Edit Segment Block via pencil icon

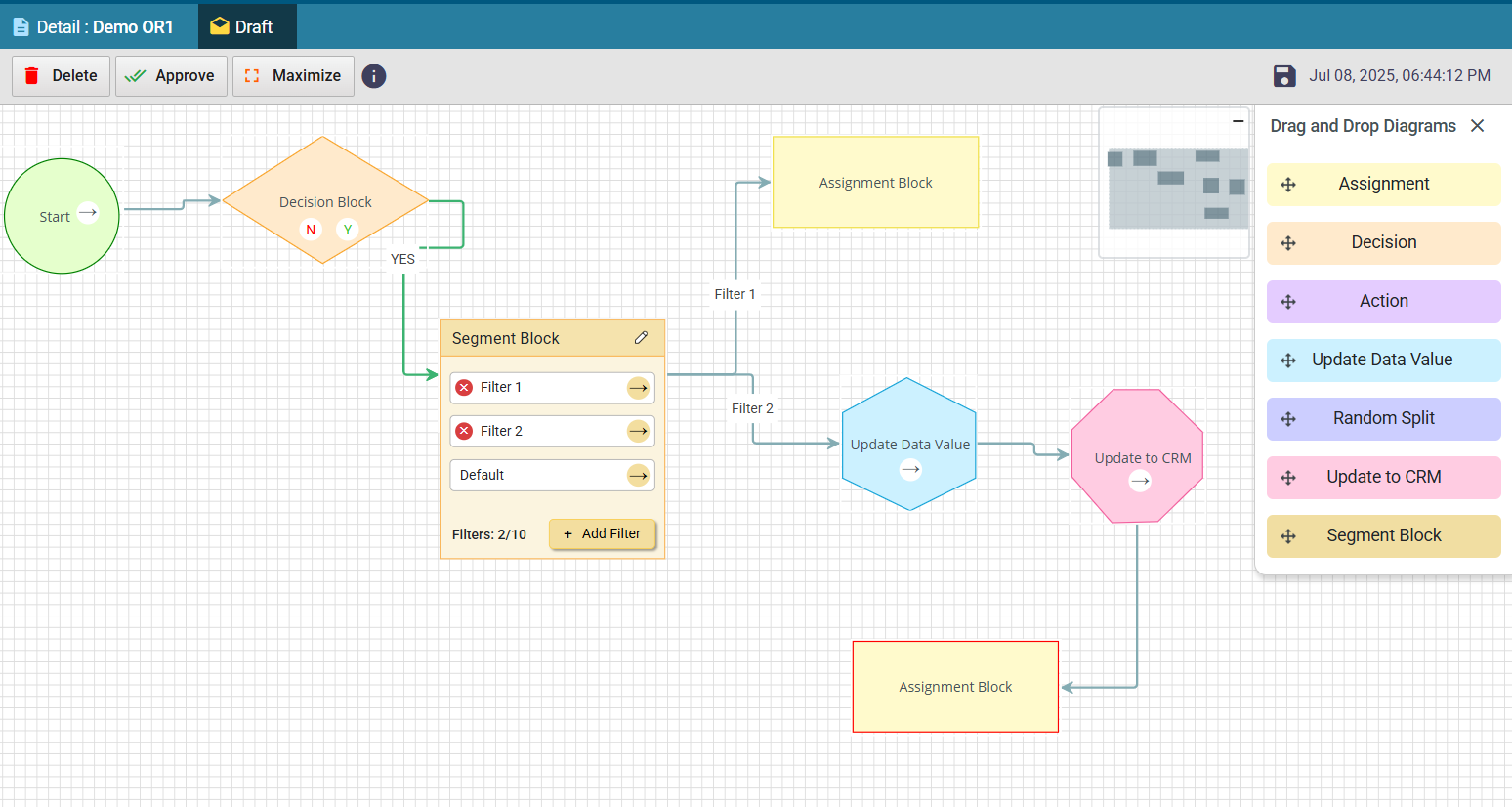(x=641, y=338)
